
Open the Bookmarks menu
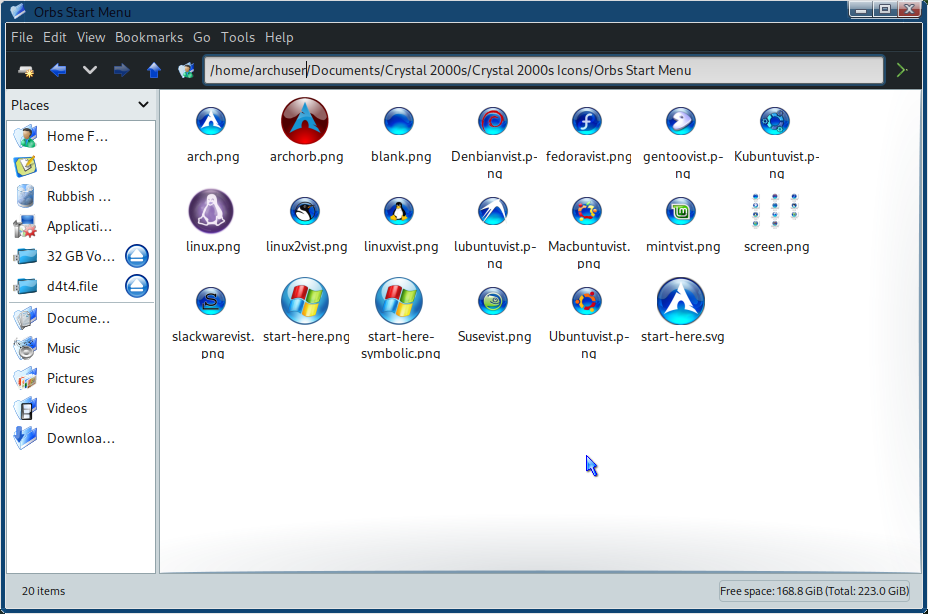tap(149, 37)
